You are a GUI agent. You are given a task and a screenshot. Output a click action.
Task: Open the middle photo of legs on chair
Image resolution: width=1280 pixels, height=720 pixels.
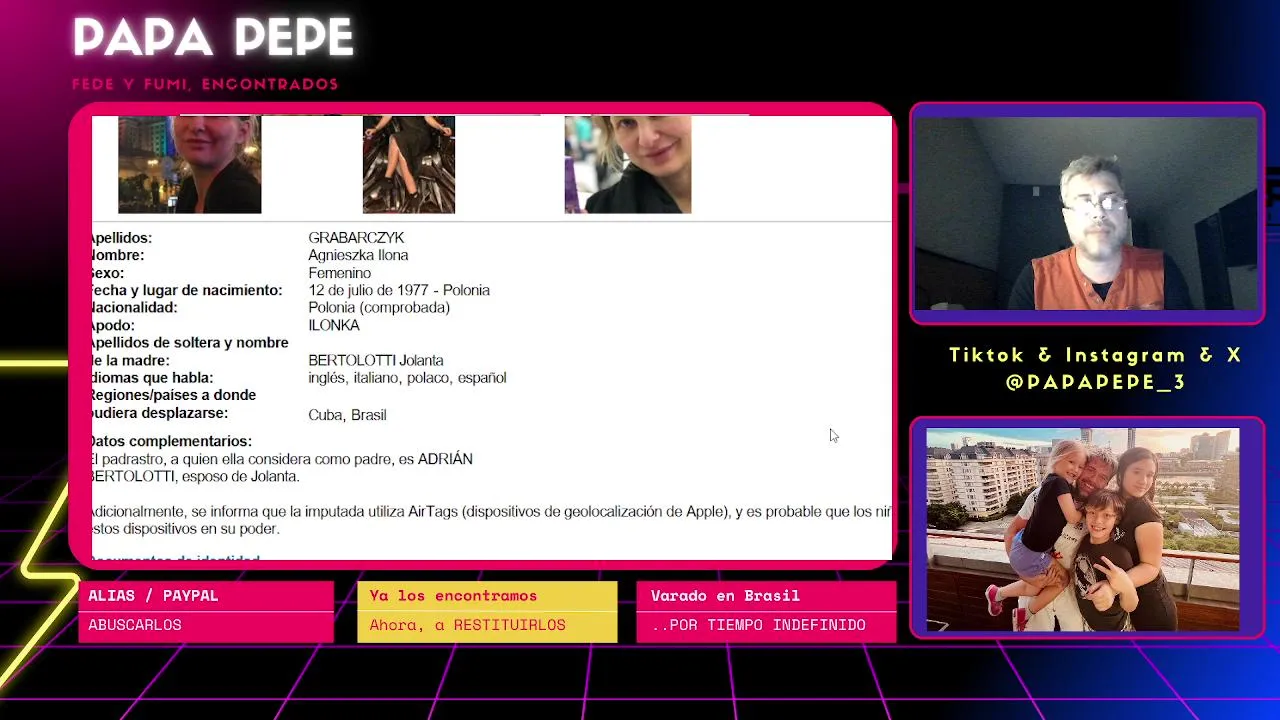click(x=408, y=164)
